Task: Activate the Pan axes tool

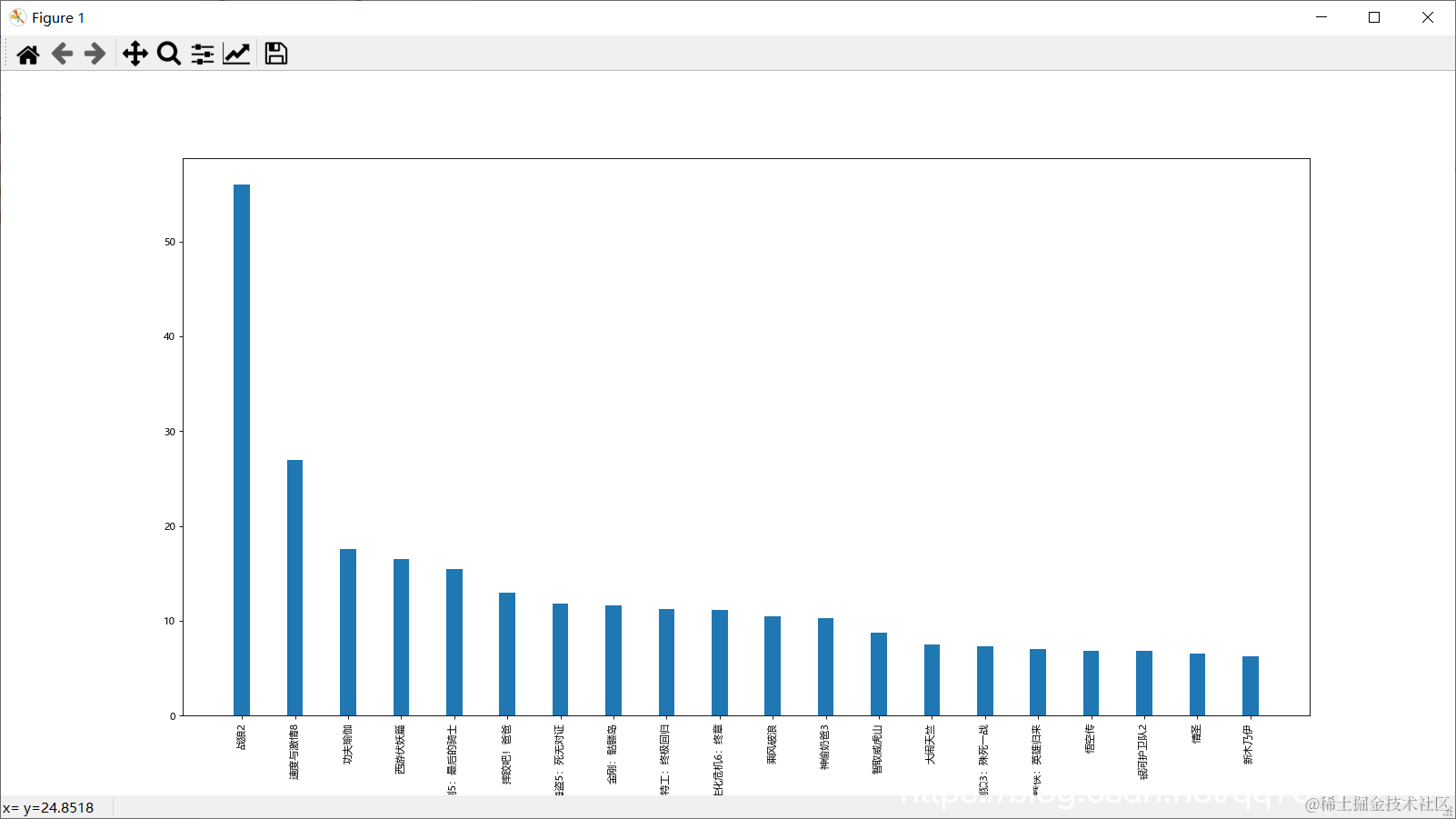Action: (135, 55)
